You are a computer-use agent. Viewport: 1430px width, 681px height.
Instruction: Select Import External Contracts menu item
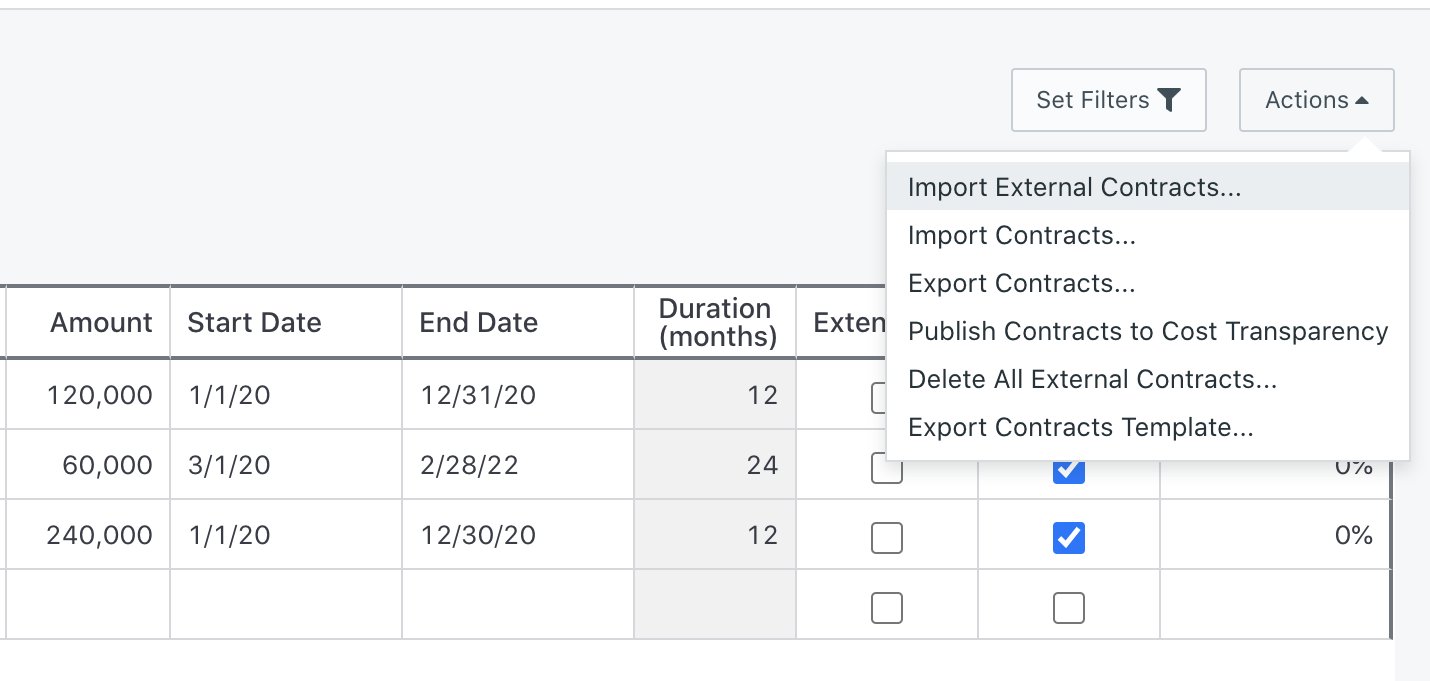point(1148,187)
